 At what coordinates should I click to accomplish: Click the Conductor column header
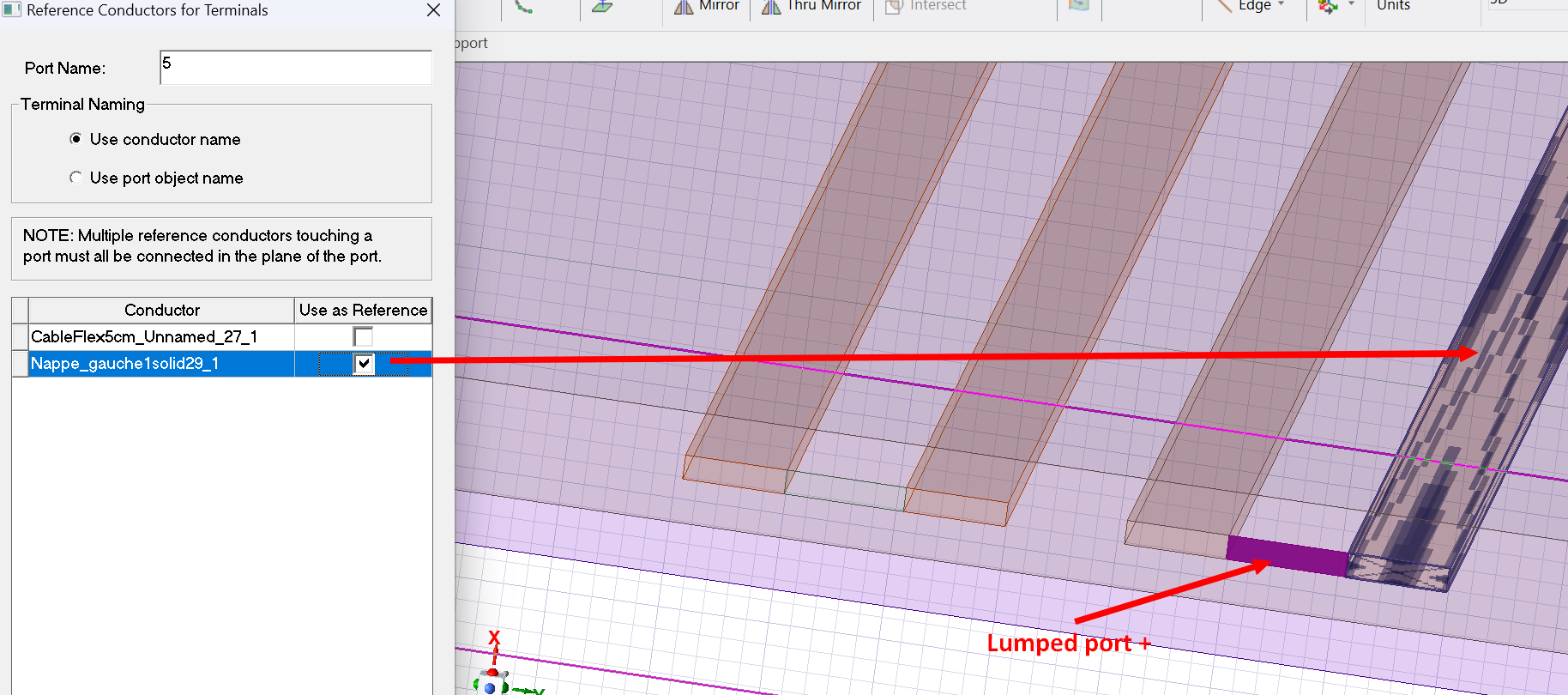[x=162, y=310]
